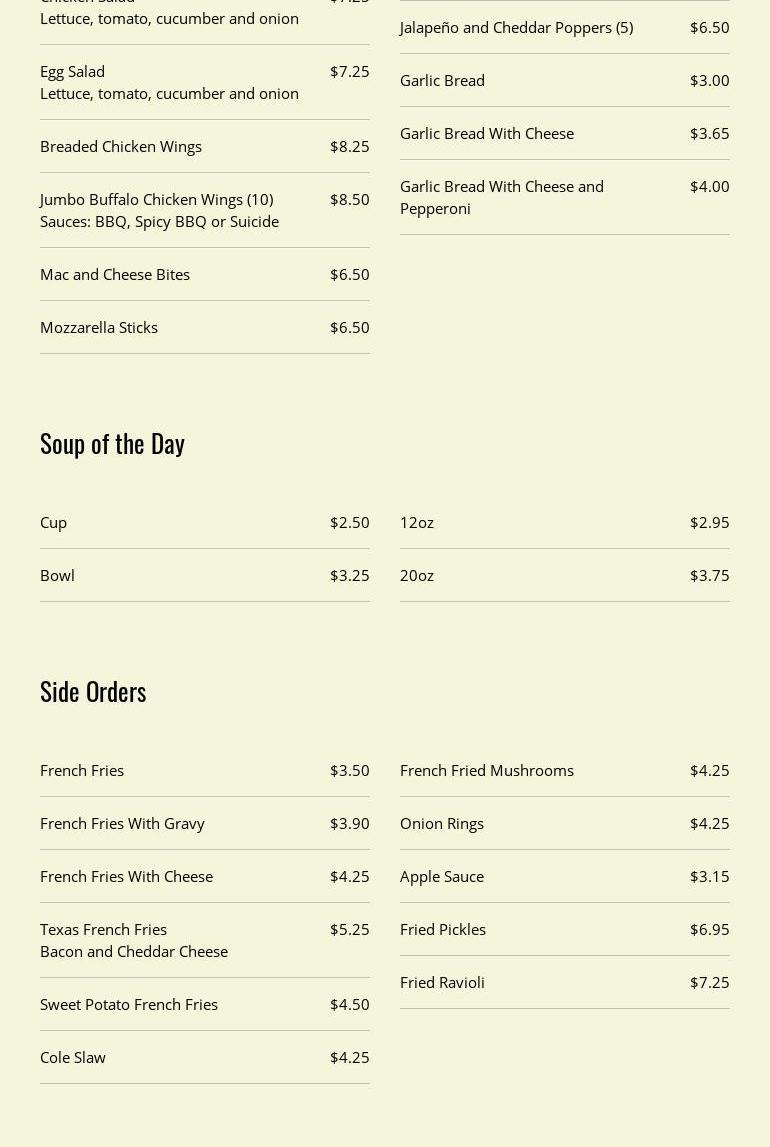This screenshot has height=1147, width=770.
Task: Select the 20oz soup size
Action: click(417, 575)
